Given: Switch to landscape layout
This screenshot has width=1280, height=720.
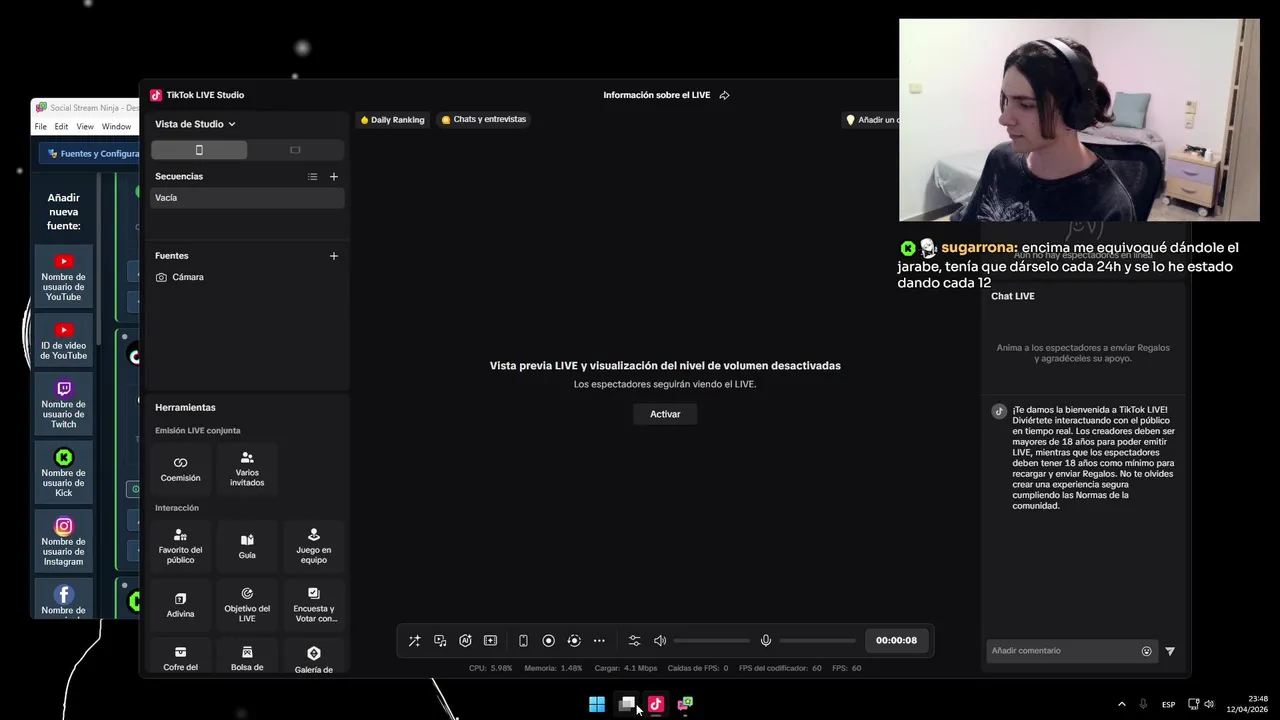Looking at the screenshot, I should [x=295, y=150].
